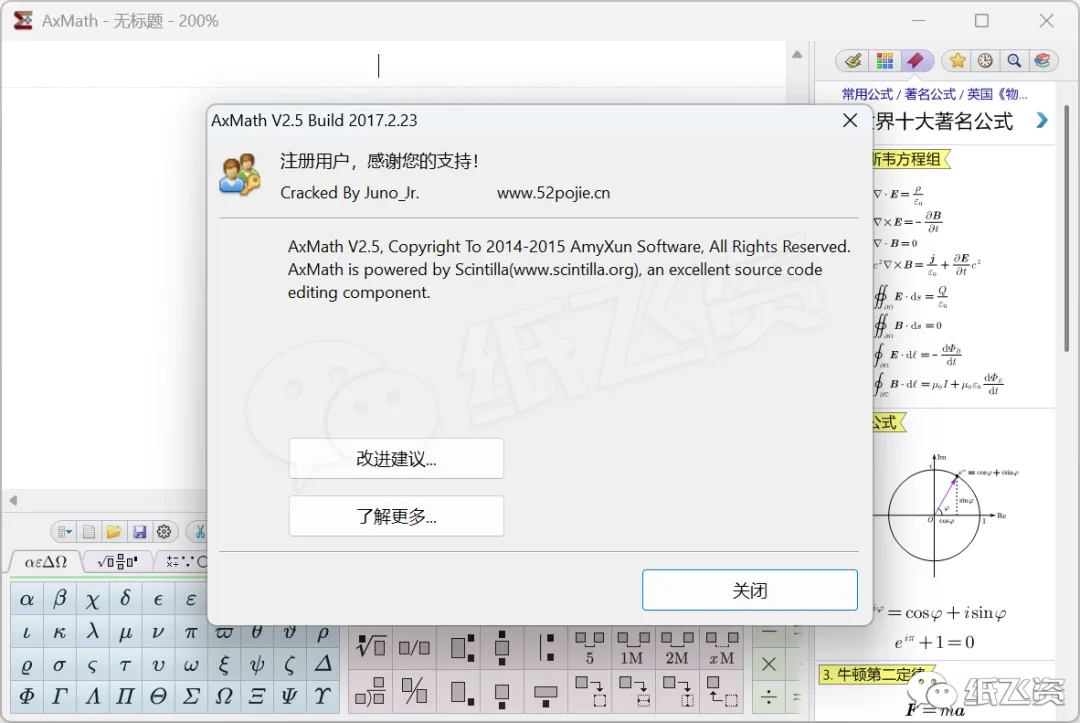Insert the nth root template

click(371, 647)
